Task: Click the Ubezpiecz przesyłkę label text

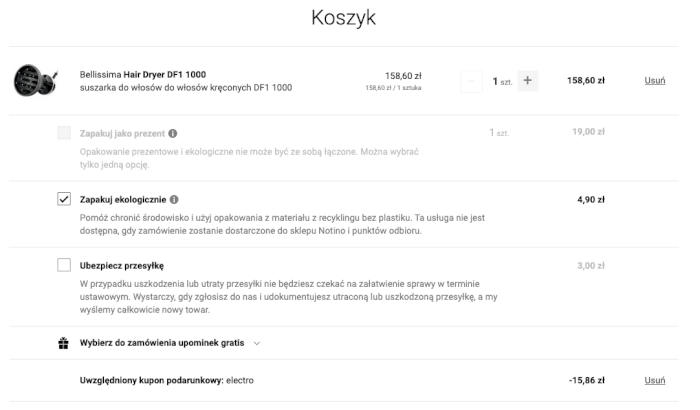Action: point(121,265)
